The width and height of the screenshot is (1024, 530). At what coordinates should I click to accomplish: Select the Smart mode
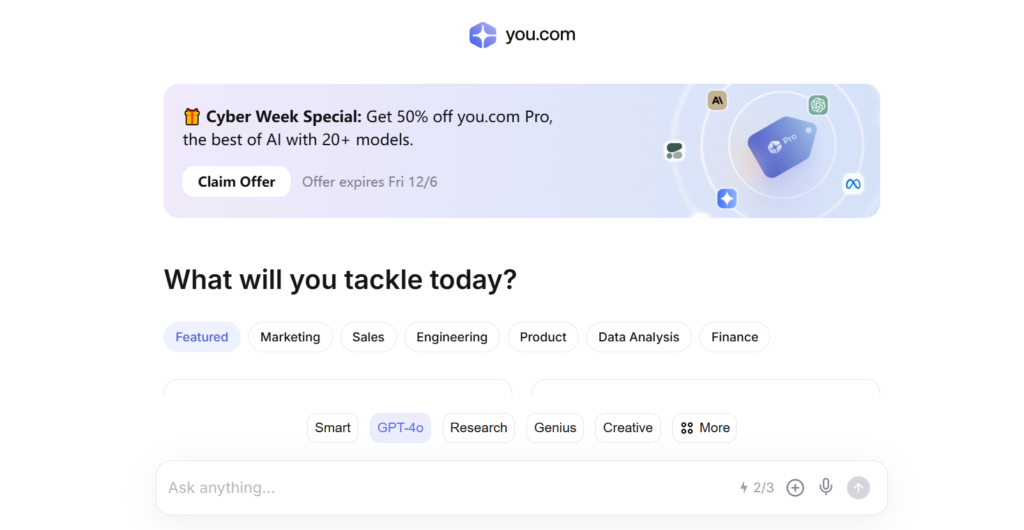click(332, 428)
